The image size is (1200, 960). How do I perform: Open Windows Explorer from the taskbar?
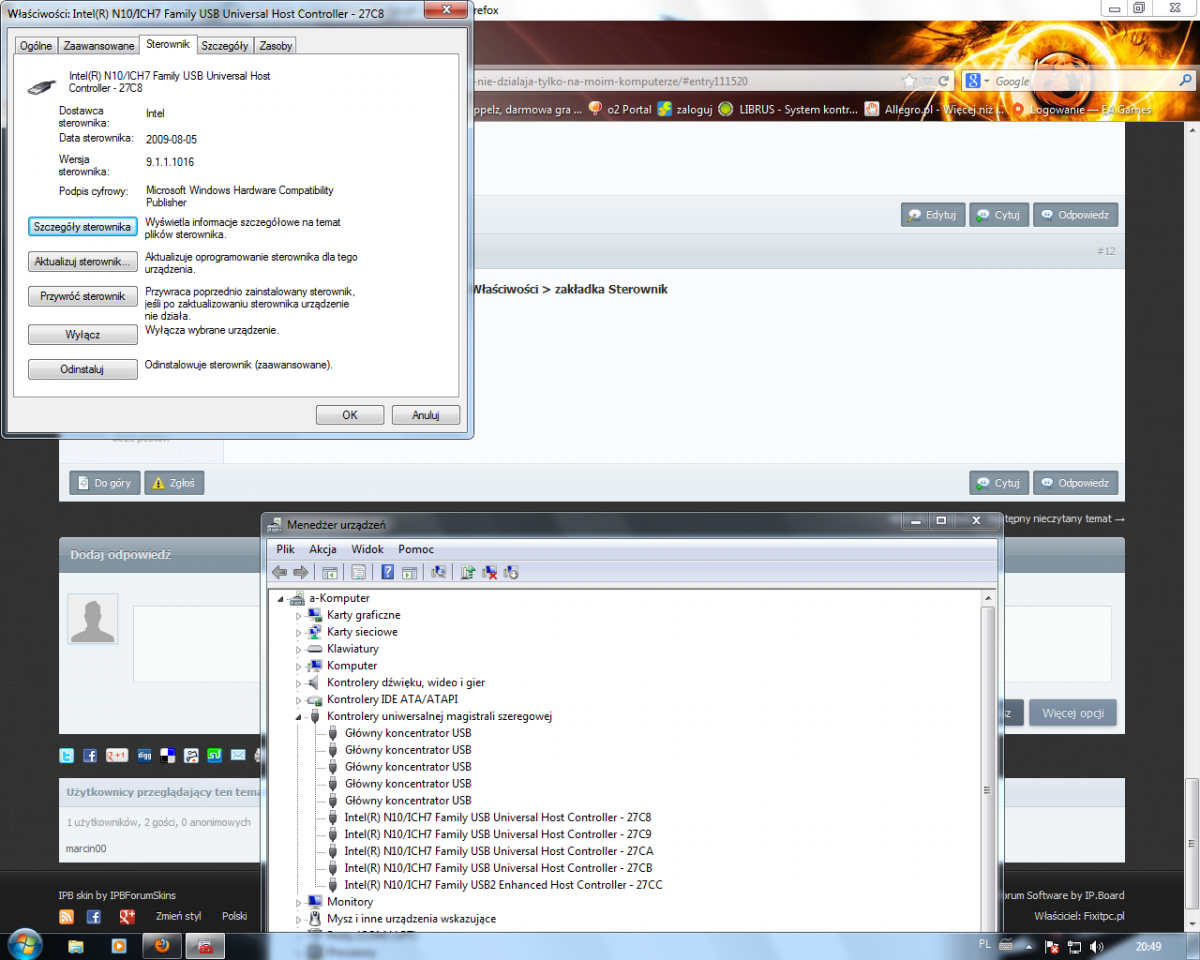(75, 944)
